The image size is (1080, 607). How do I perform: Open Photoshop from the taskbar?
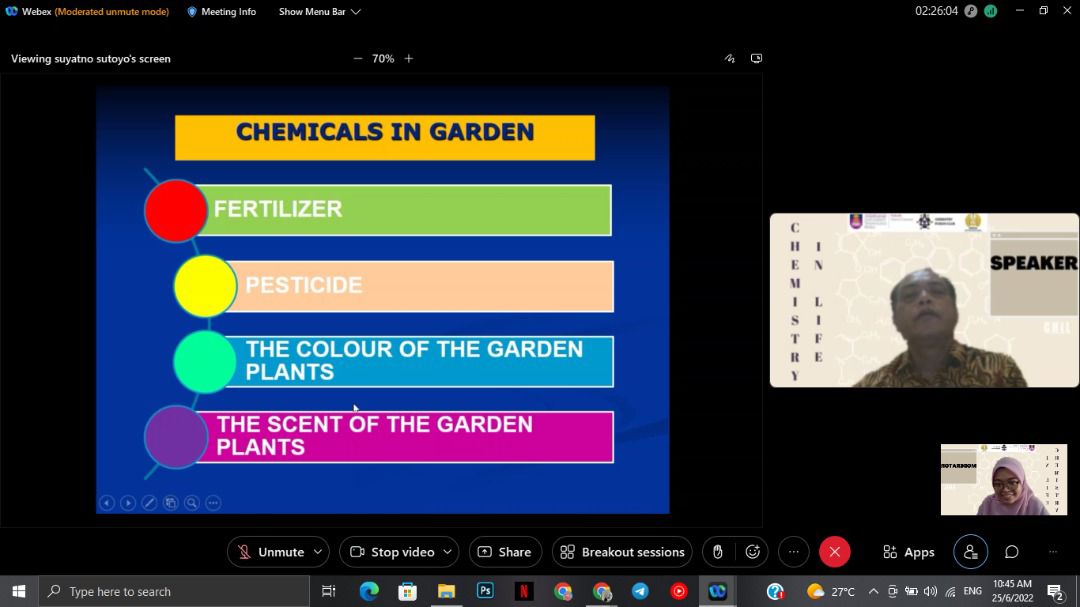485,591
